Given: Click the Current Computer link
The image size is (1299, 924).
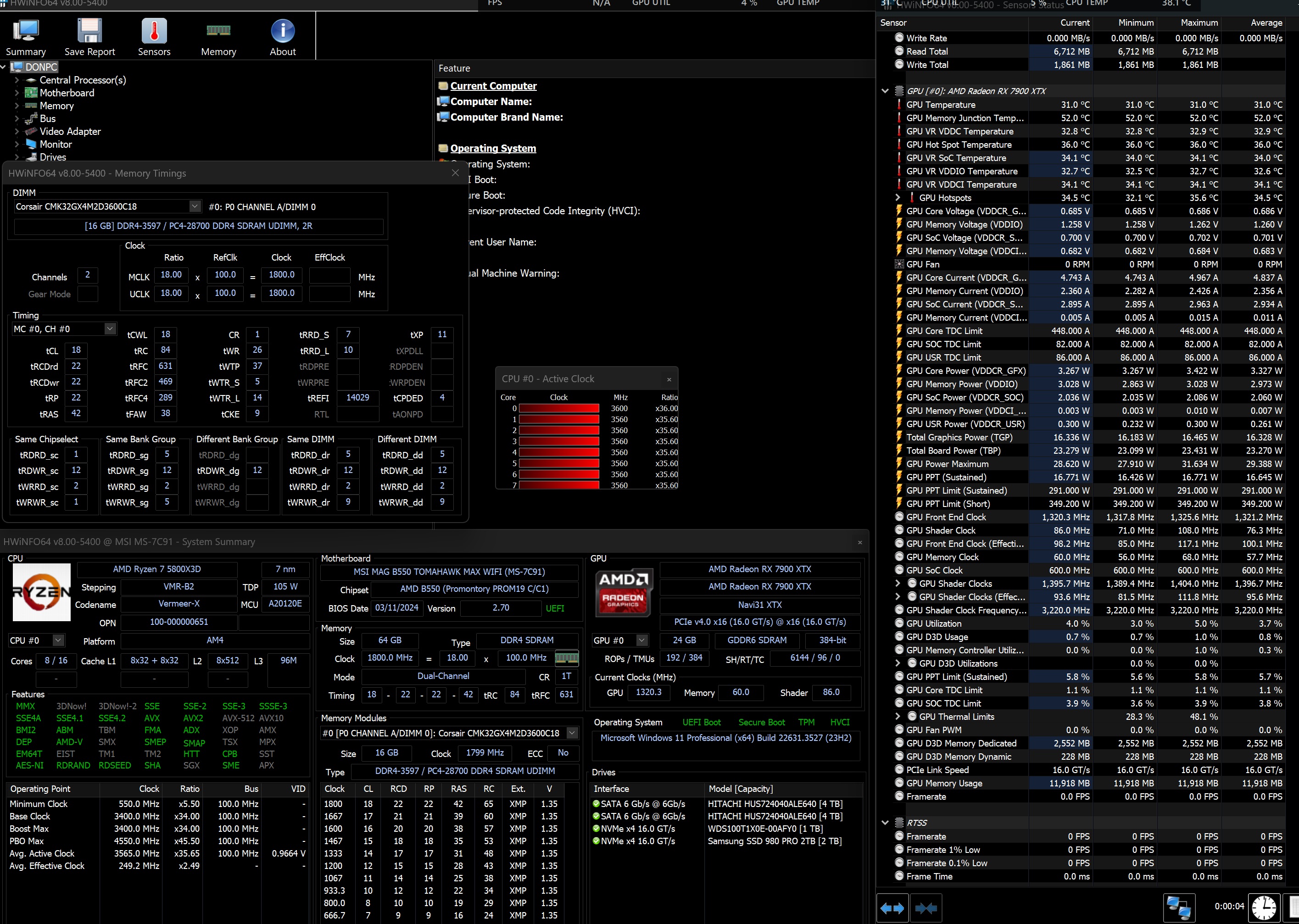Looking at the screenshot, I should [493, 86].
